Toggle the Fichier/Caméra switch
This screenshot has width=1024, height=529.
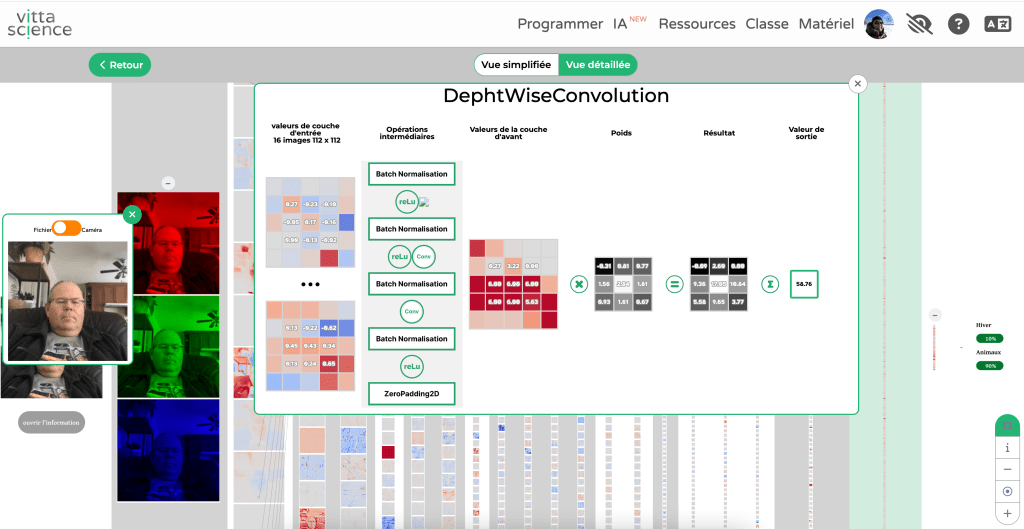click(67, 228)
